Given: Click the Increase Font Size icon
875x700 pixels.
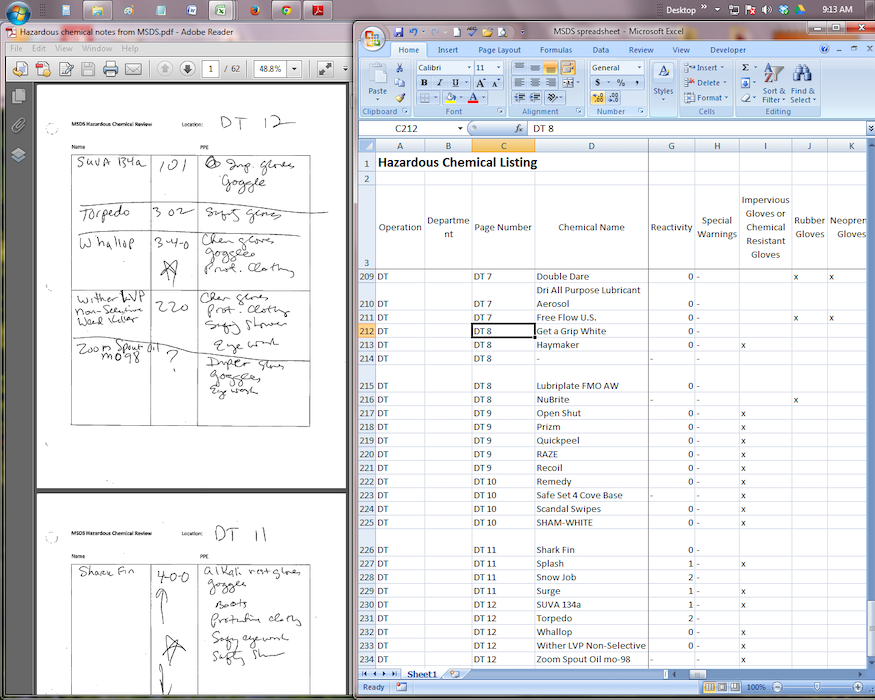Looking at the screenshot, I should coord(480,83).
